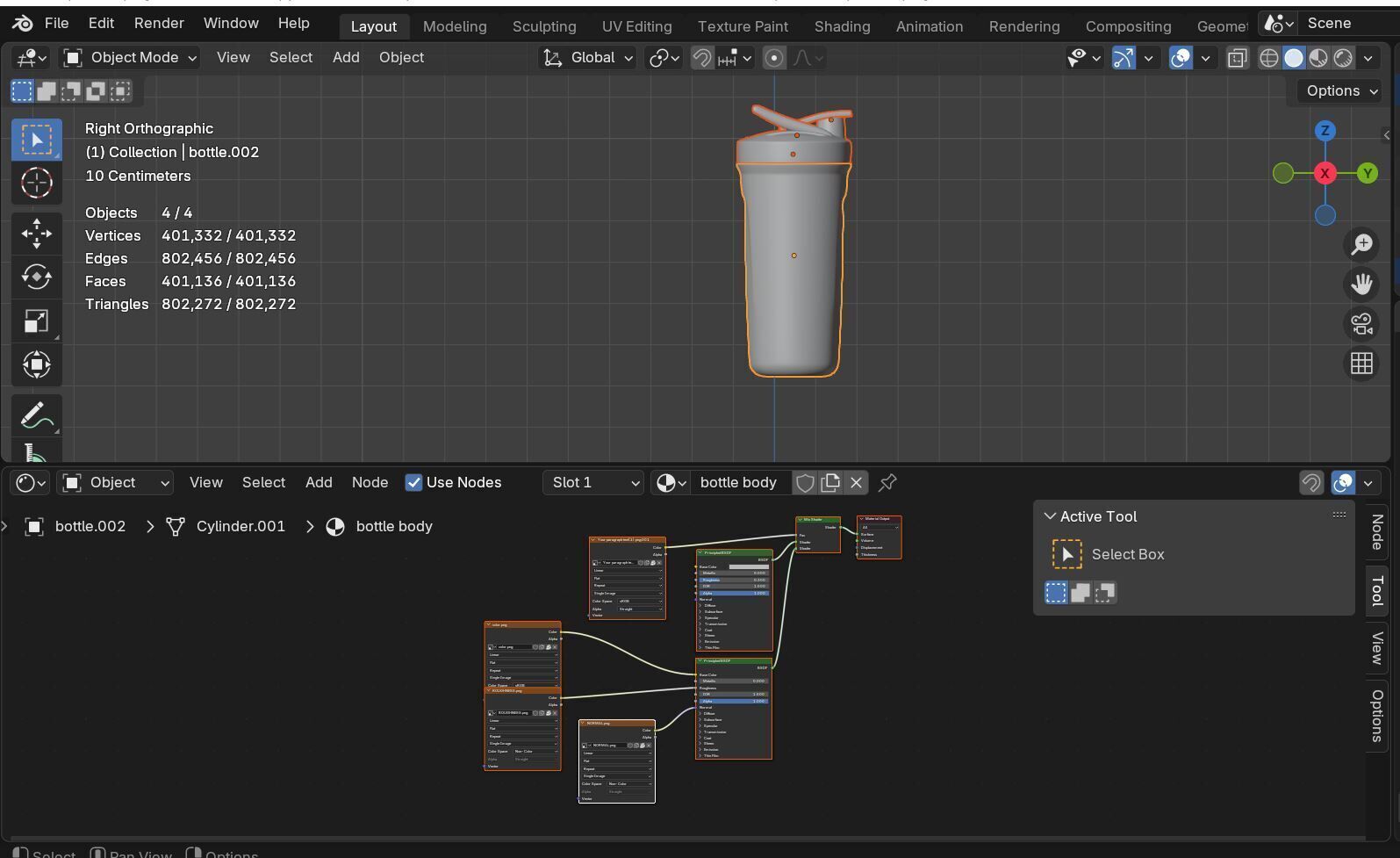Open the node editor Object shader type dropdown
The height and width of the screenshot is (858, 1400).
click(115, 482)
